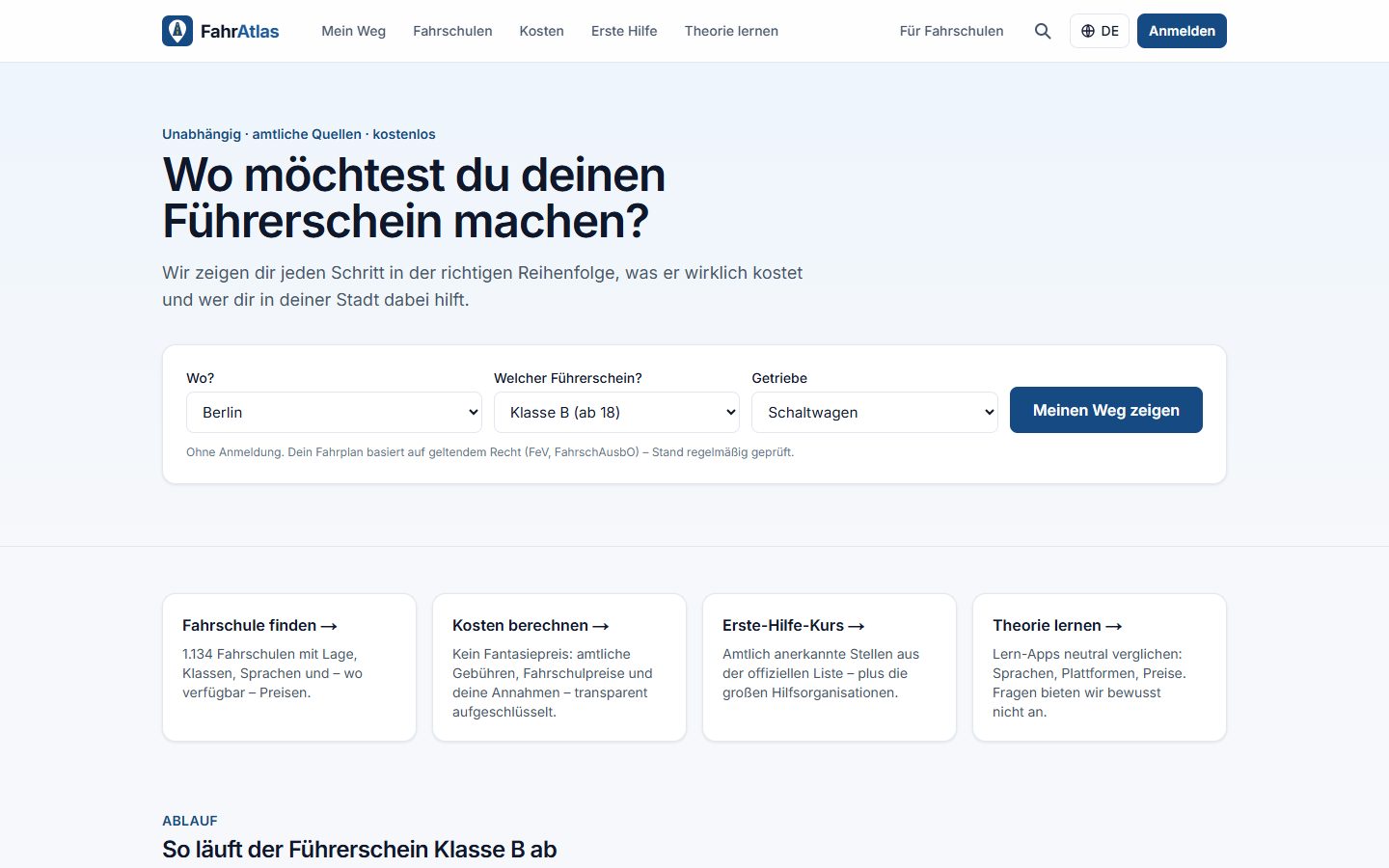The width and height of the screenshot is (1389, 868).
Task: Open the Fahrschule finden card
Action: coord(289,667)
